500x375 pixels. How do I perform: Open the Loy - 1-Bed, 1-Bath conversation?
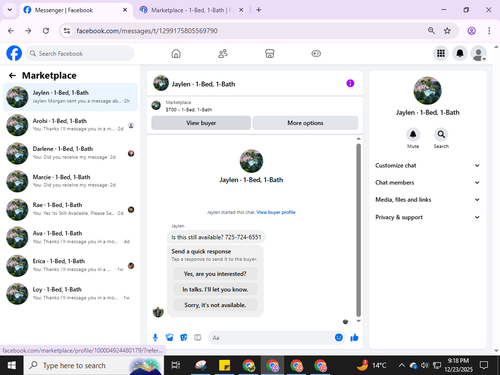pyautogui.click(x=70, y=294)
